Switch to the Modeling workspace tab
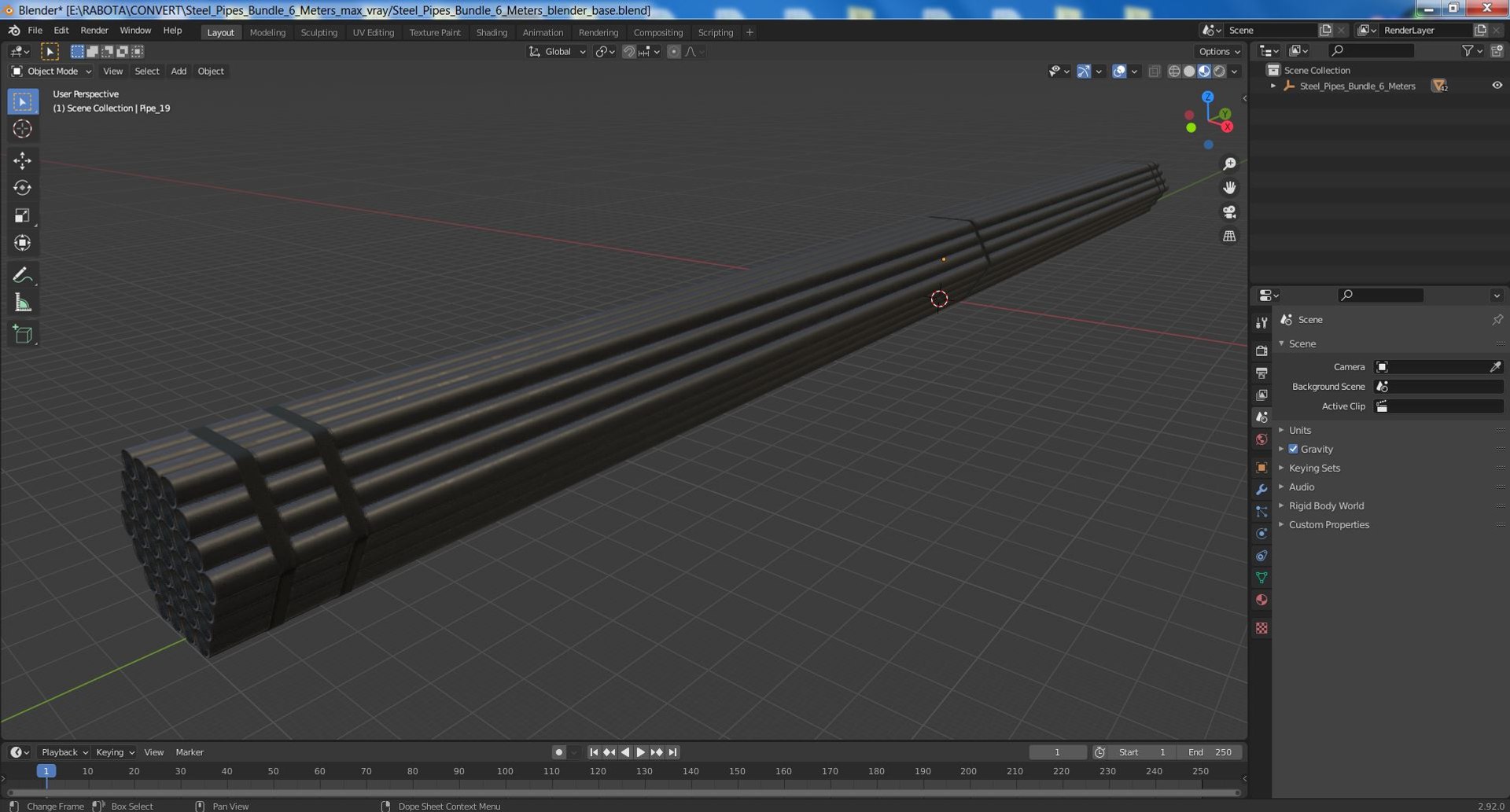The width and height of the screenshot is (1510, 812). 267,32
